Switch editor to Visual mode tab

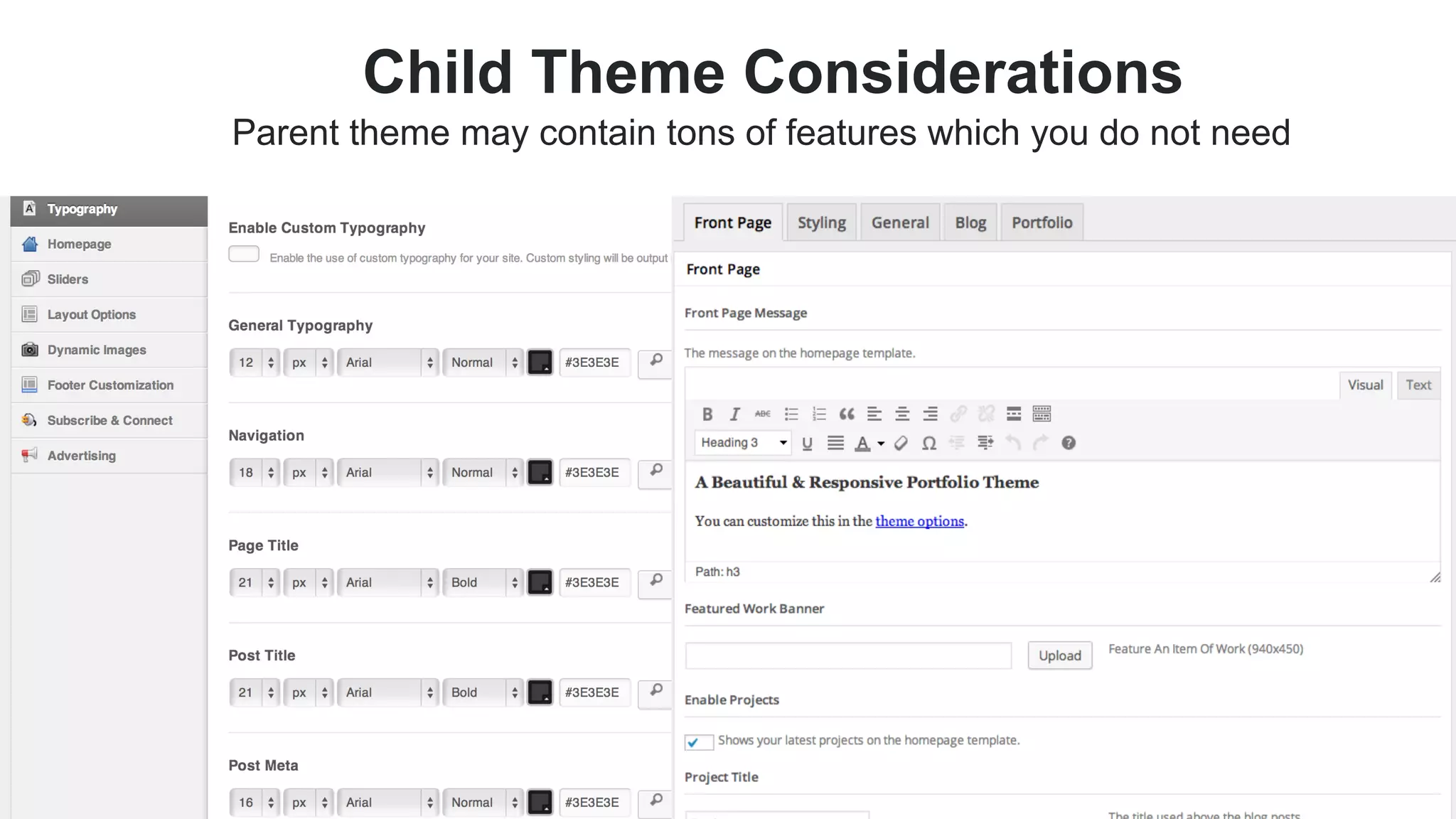(x=1366, y=385)
